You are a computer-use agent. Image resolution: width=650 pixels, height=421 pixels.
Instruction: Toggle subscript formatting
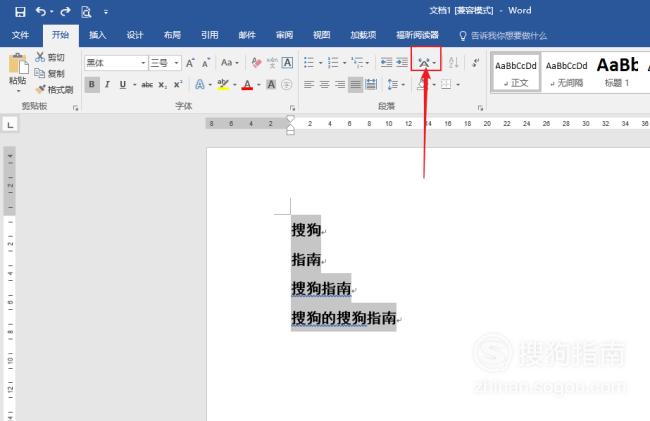pyautogui.click(x=162, y=85)
